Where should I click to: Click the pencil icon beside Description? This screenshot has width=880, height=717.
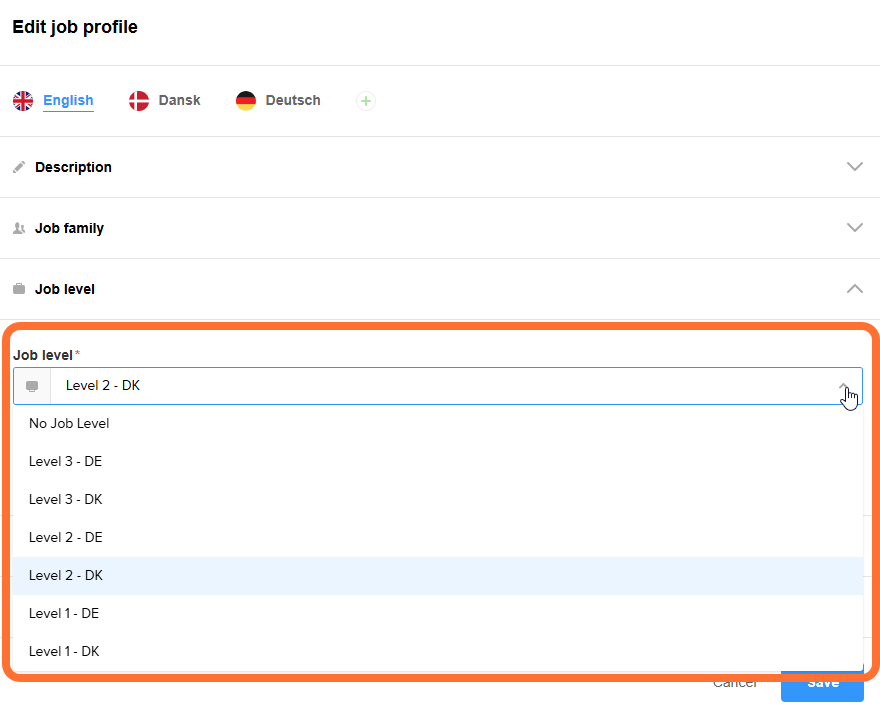click(19, 167)
